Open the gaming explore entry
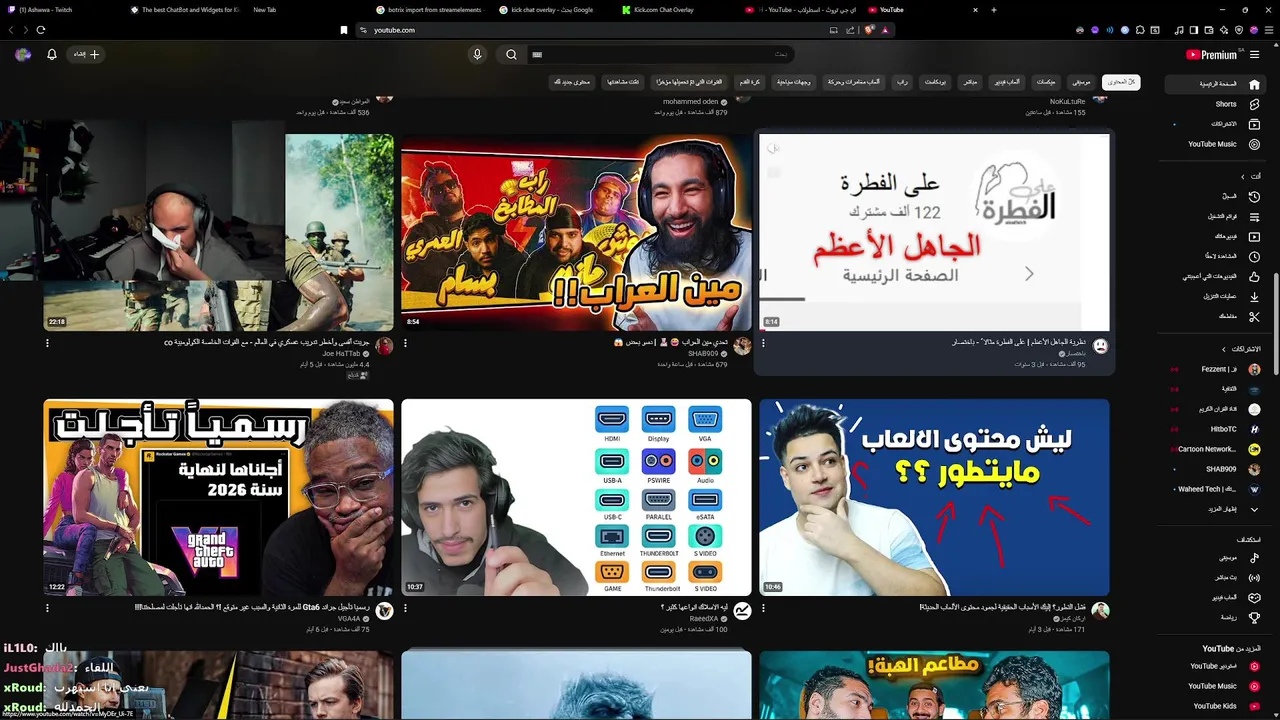This screenshot has width=1280, height=720. point(1254,598)
